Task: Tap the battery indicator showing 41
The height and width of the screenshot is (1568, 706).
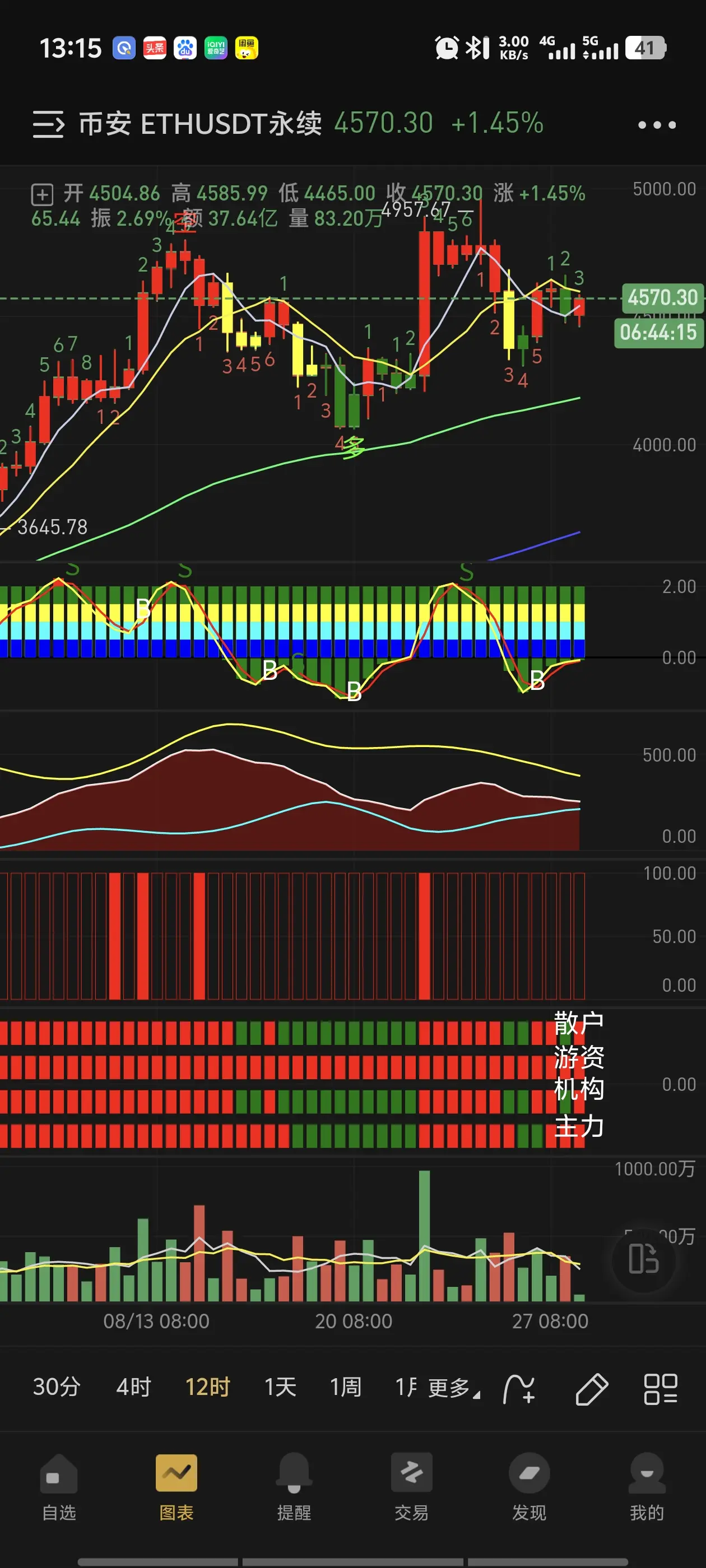Action: click(x=645, y=48)
